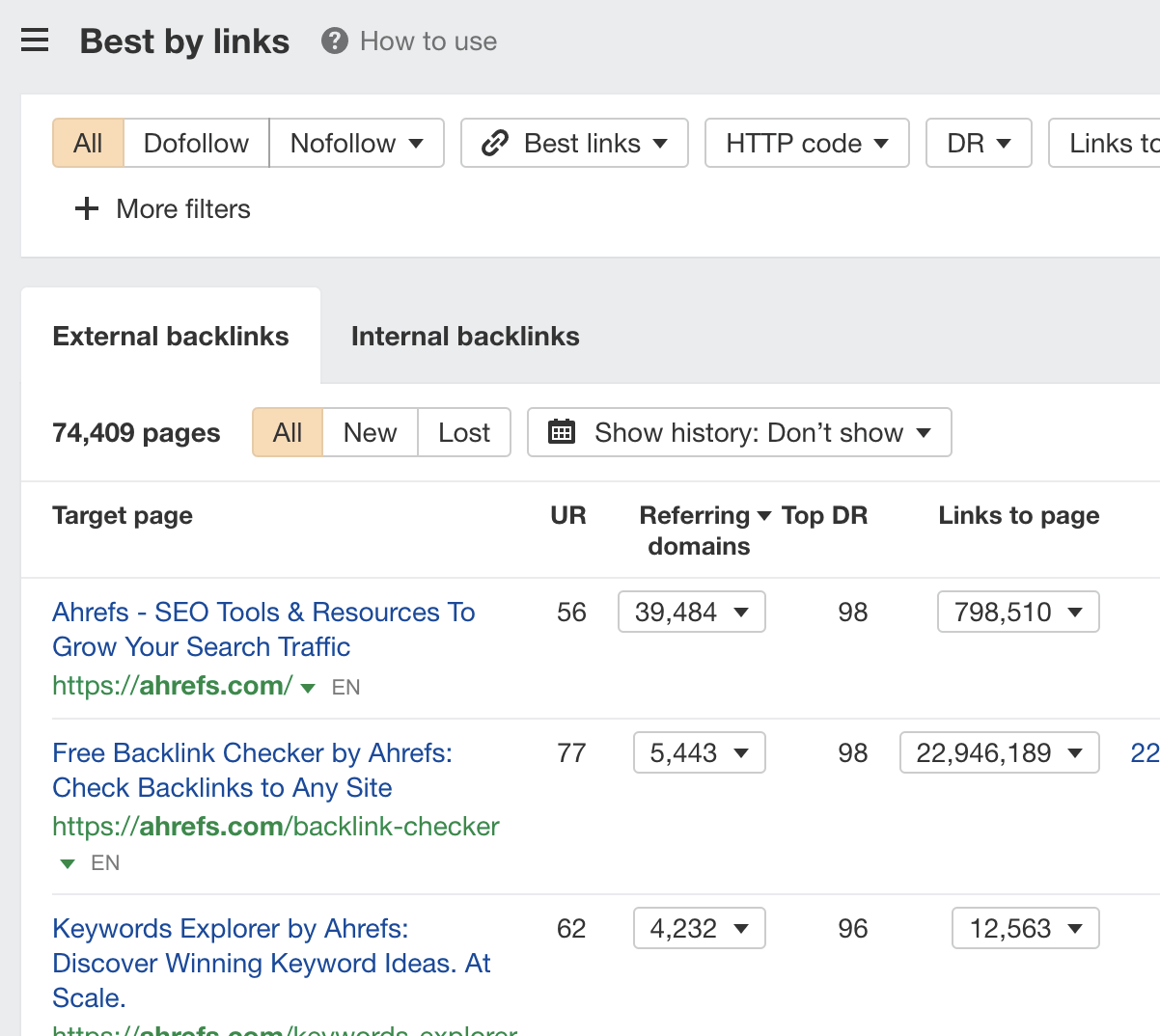Click the calendar icon beside Show history

563,432
